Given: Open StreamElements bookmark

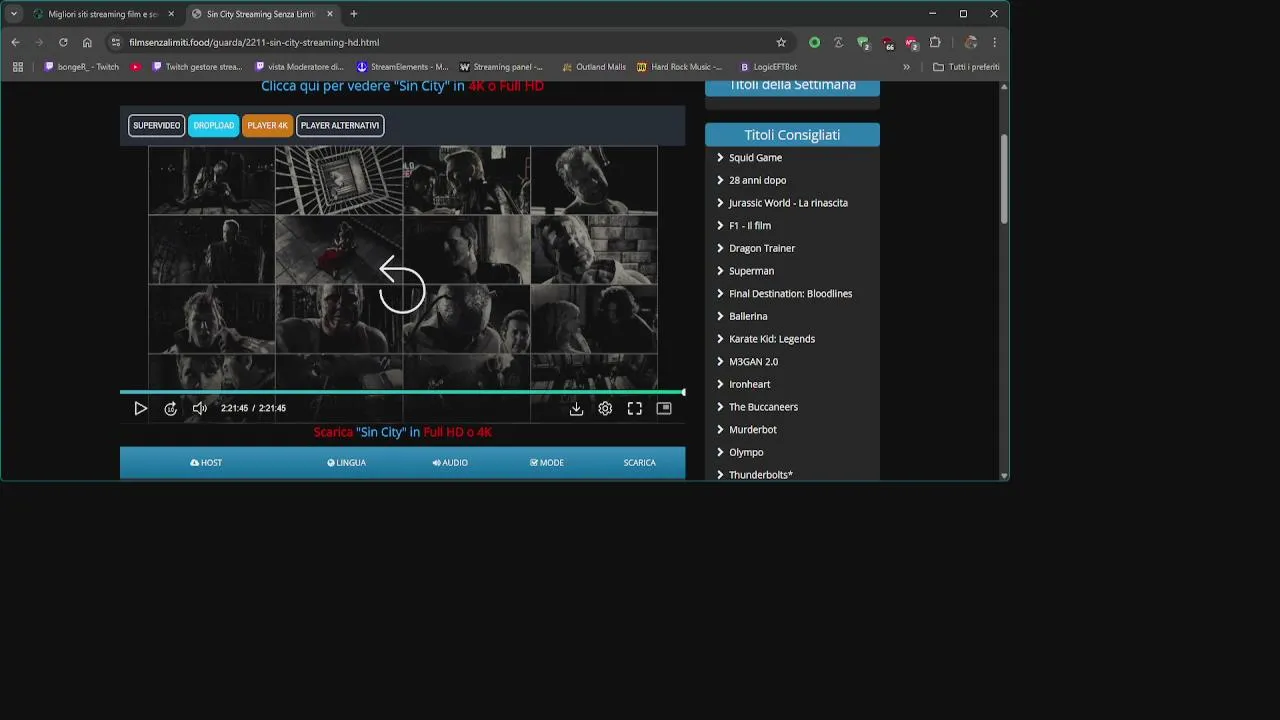Looking at the screenshot, I should point(403,67).
